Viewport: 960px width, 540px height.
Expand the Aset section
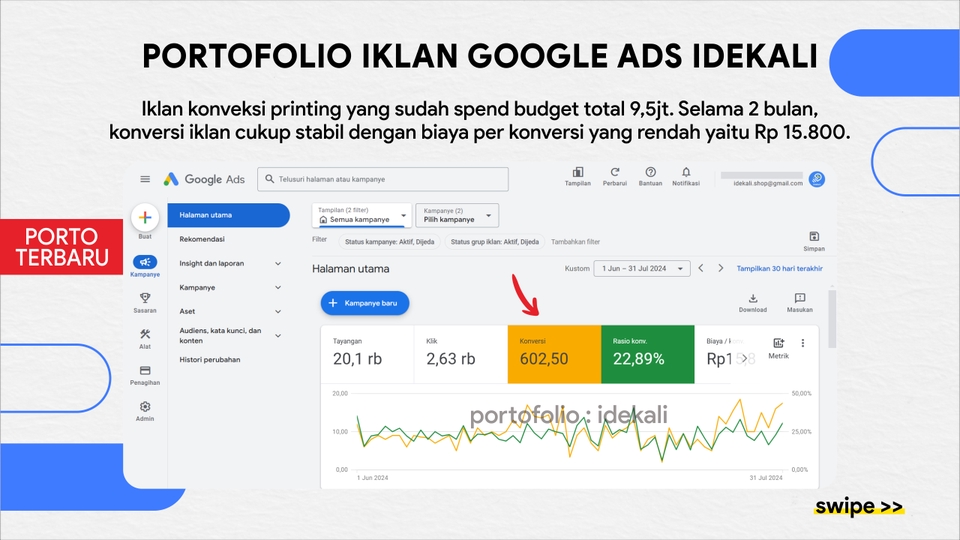point(228,311)
